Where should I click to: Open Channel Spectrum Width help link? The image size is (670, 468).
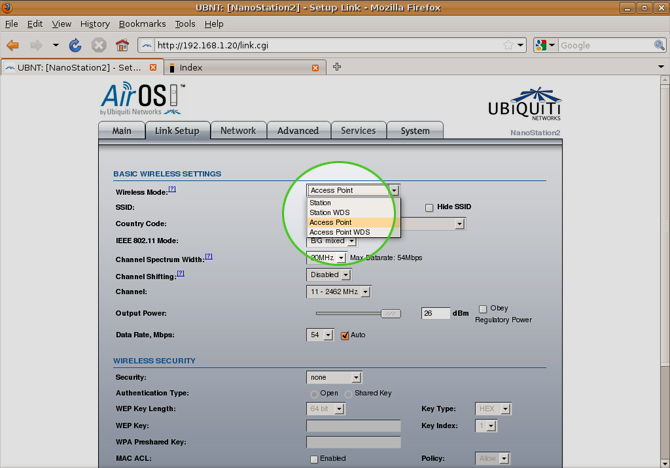209,256
